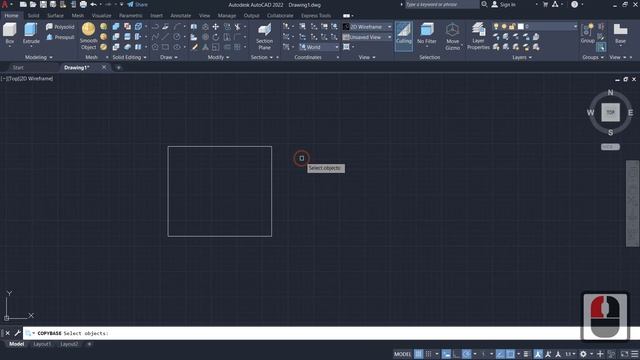This screenshot has width=640, height=360.
Task: Click the Presspull tool
Action: tap(60, 37)
